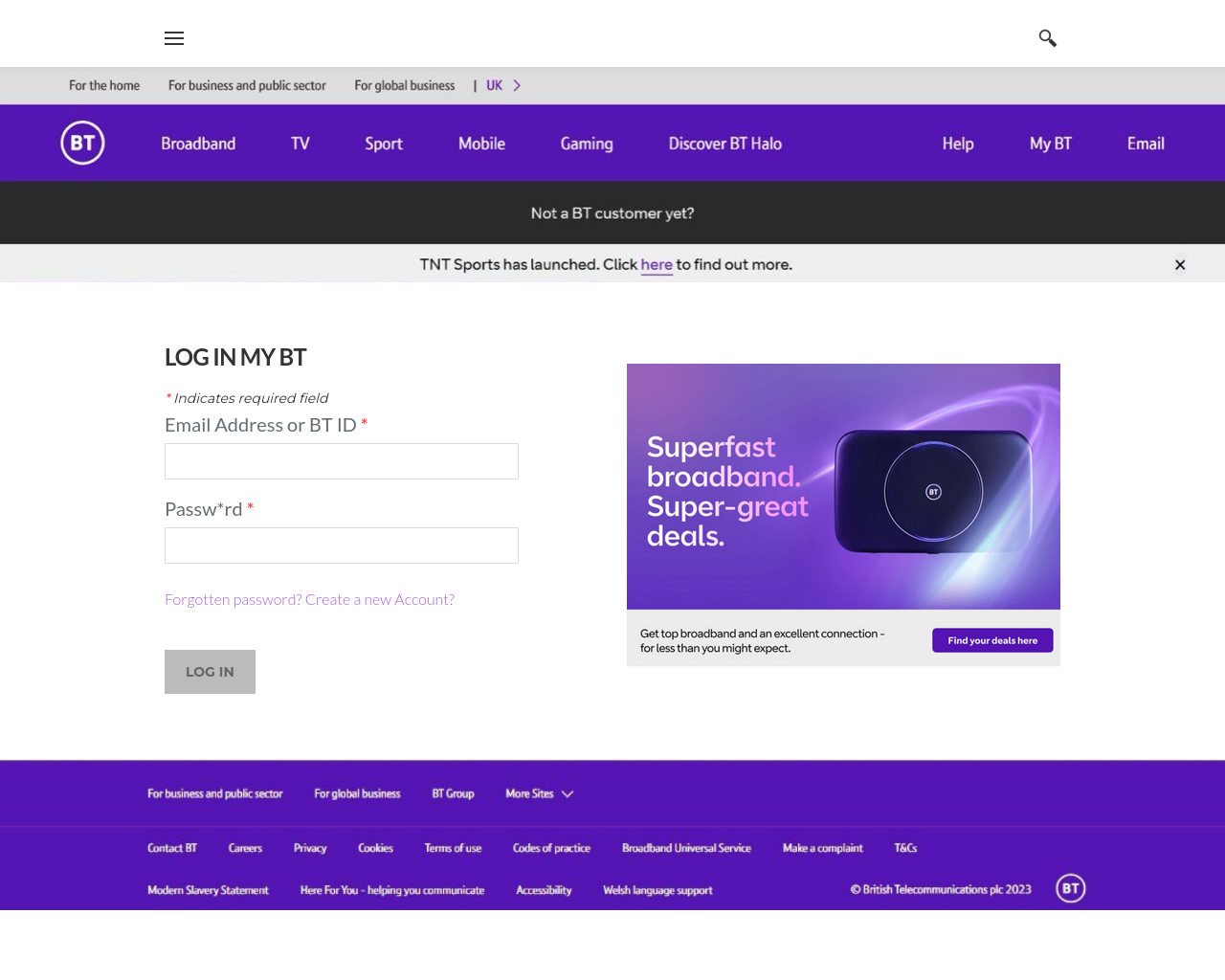Image resolution: width=1225 pixels, height=980 pixels.
Task: Open the Cookies footer link
Action: tap(375, 848)
